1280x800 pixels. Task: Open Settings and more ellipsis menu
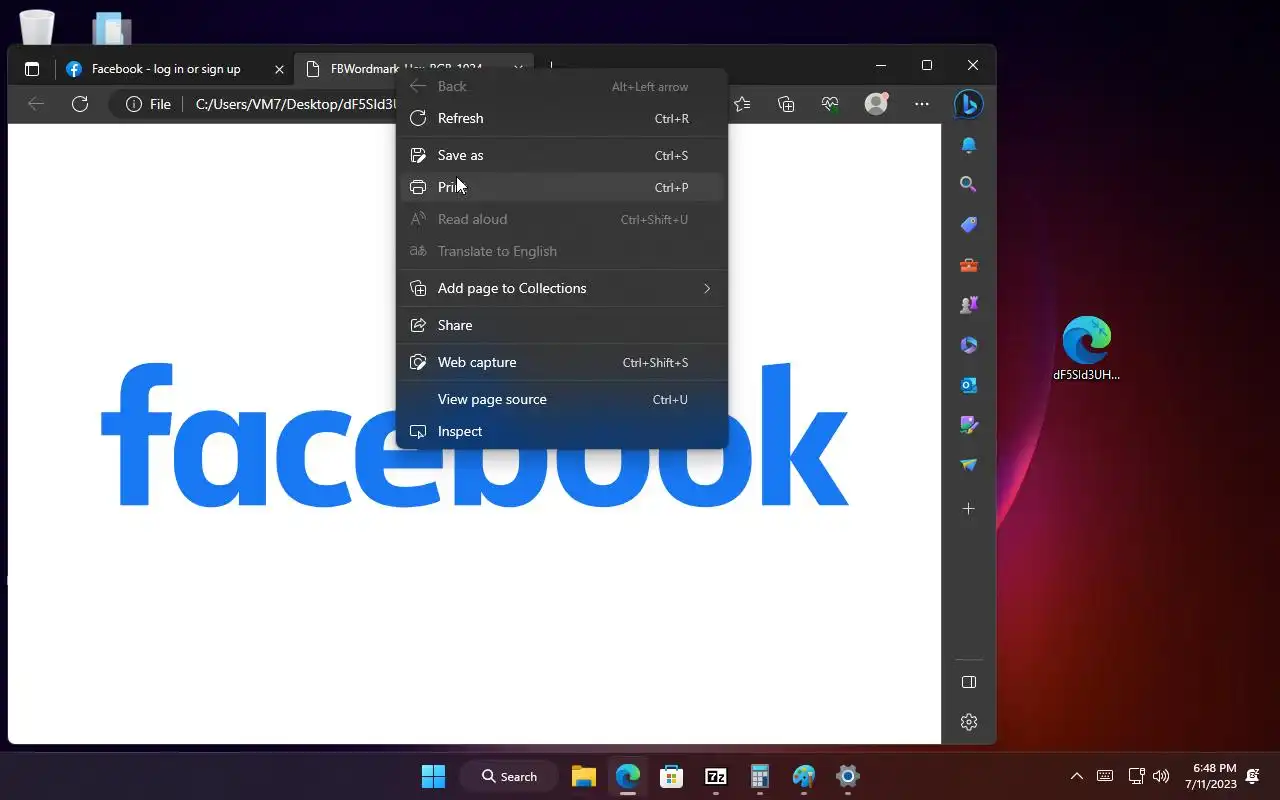922,104
